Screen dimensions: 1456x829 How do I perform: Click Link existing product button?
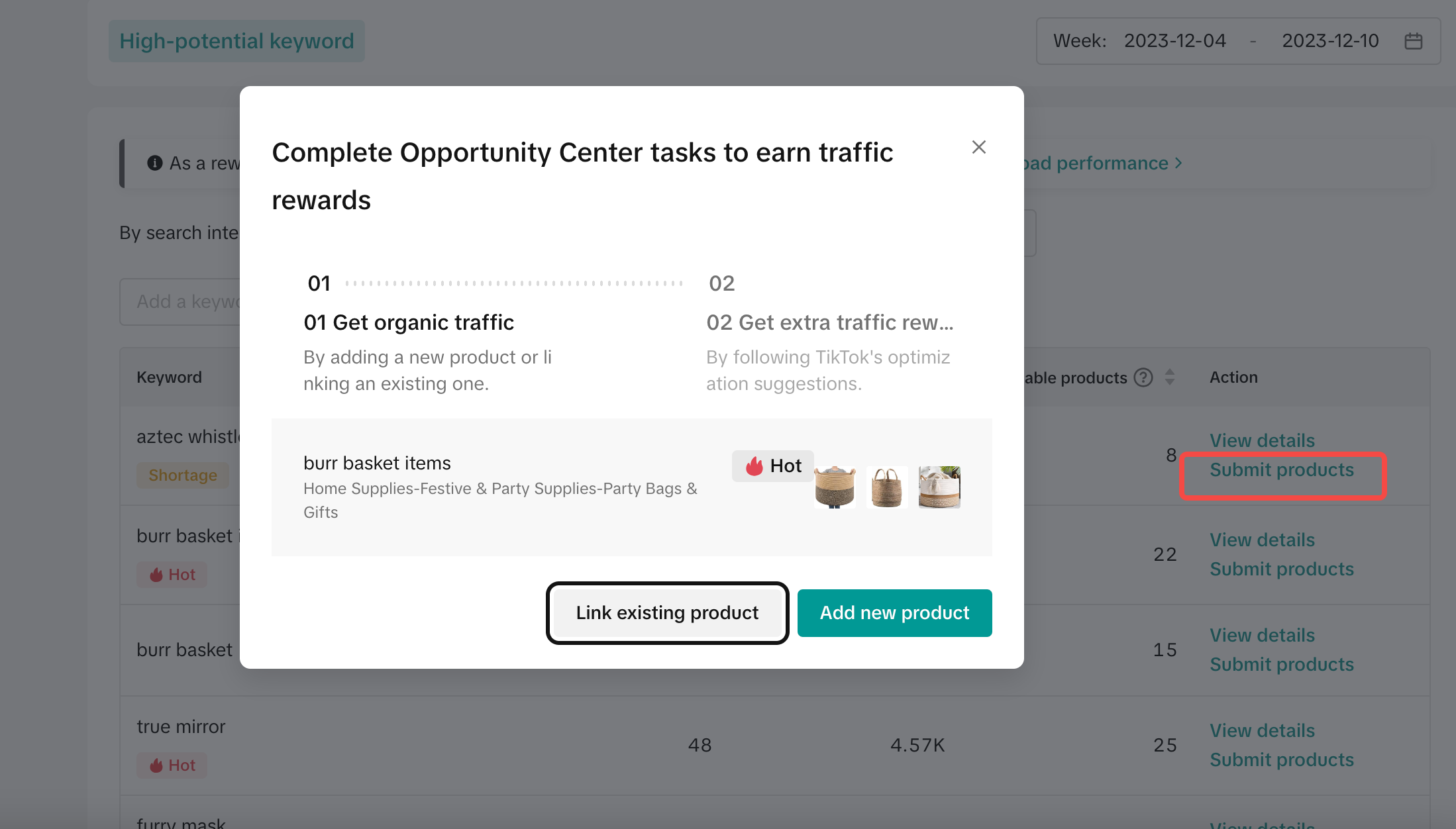[667, 613]
